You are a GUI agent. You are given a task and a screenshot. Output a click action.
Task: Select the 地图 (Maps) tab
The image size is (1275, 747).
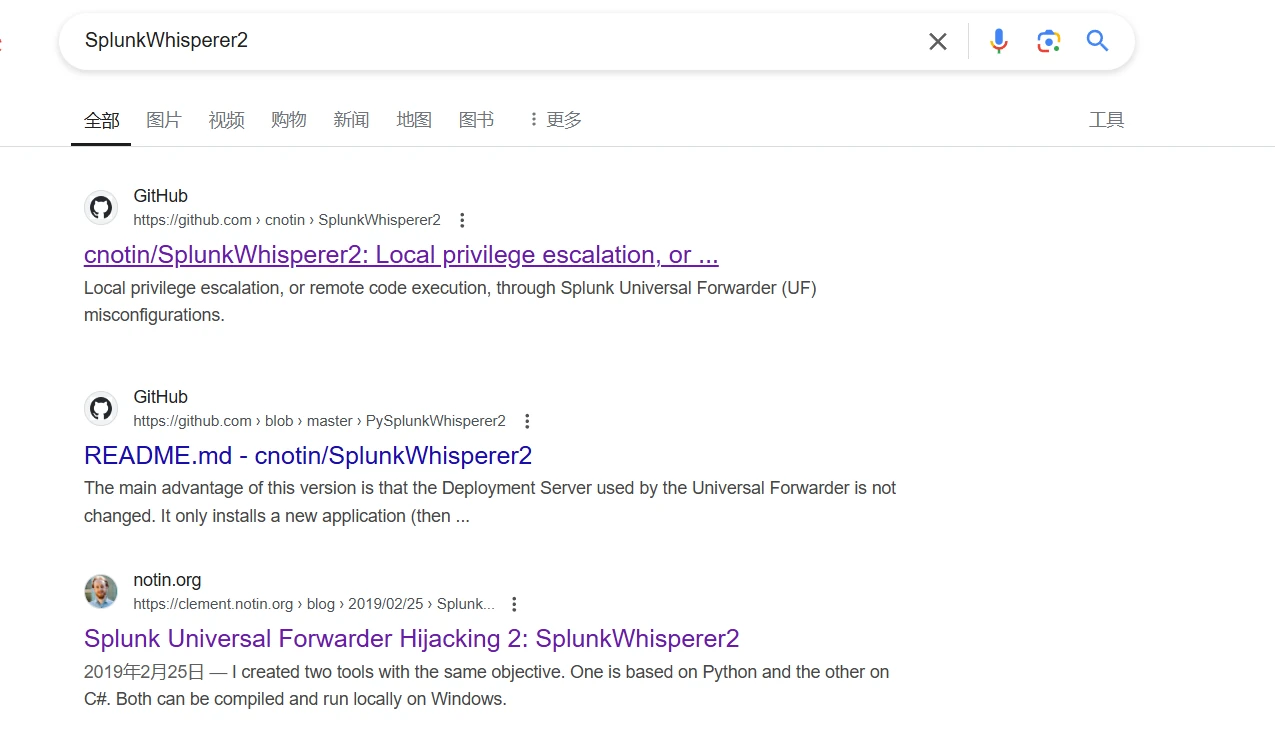[x=414, y=120]
